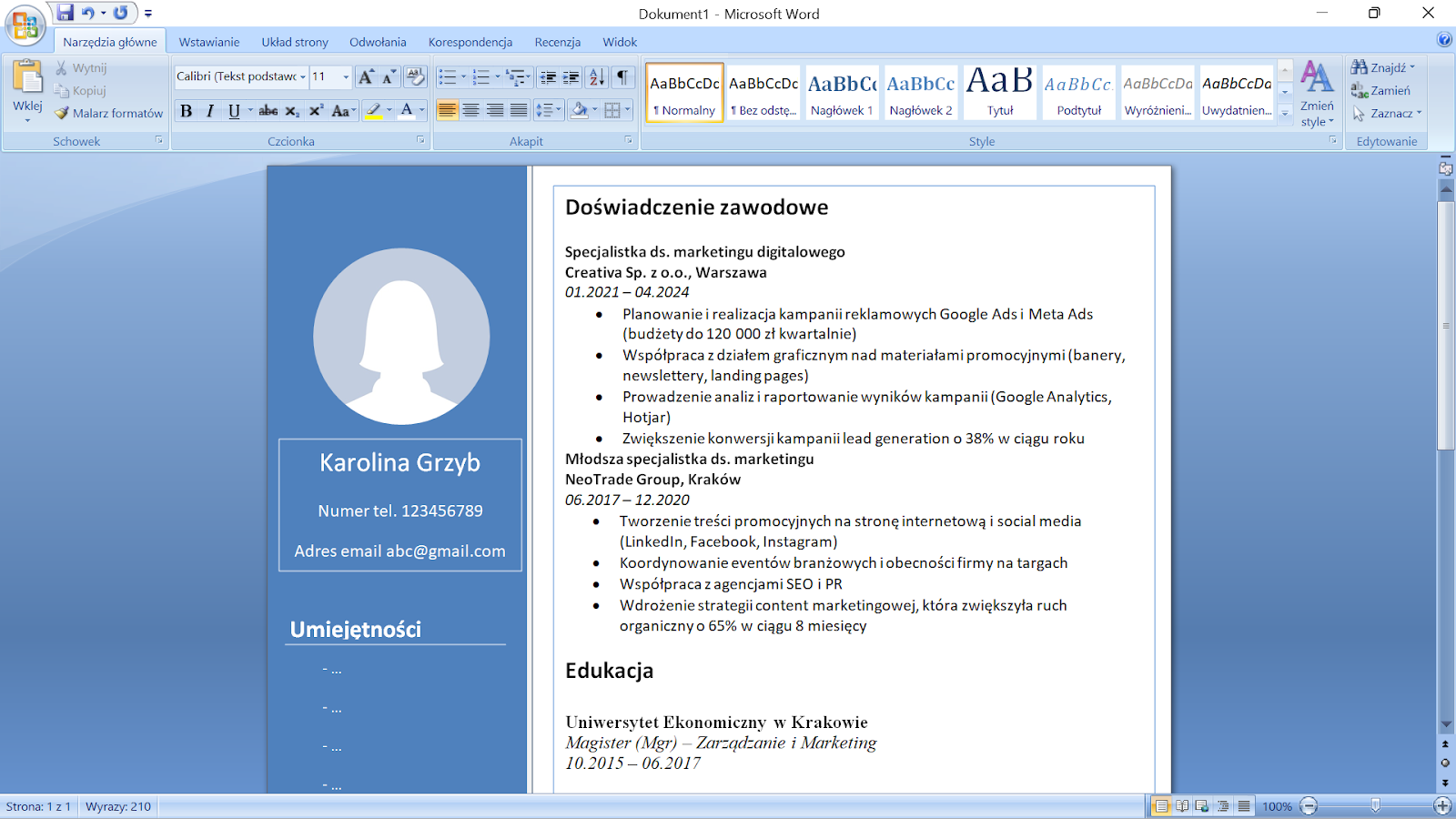Image resolution: width=1456 pixels, height=819 pixels.
Task: Open the font name dropdown
Action: (303, 77)
